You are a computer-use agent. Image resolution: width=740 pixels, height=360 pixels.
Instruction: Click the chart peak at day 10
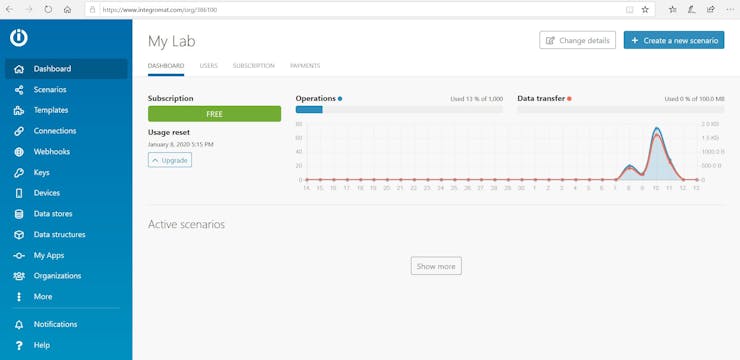click(x=656, y=129)
